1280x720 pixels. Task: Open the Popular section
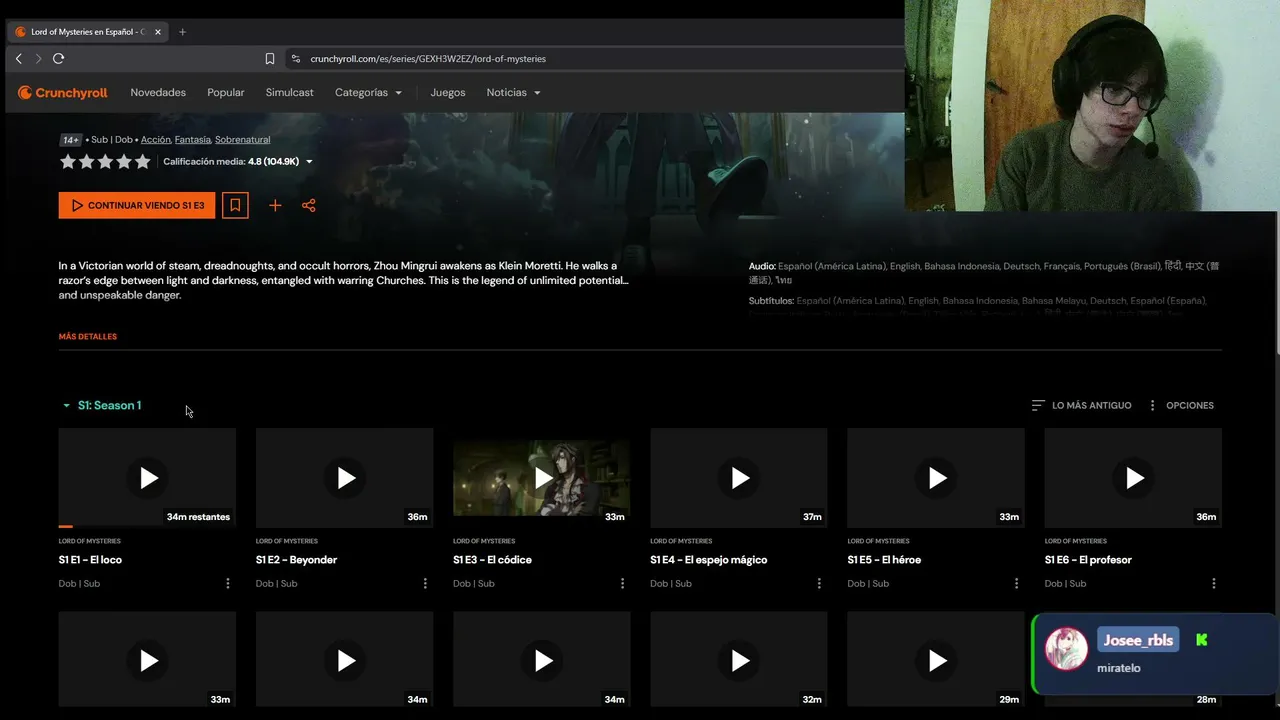coord(226,93)
